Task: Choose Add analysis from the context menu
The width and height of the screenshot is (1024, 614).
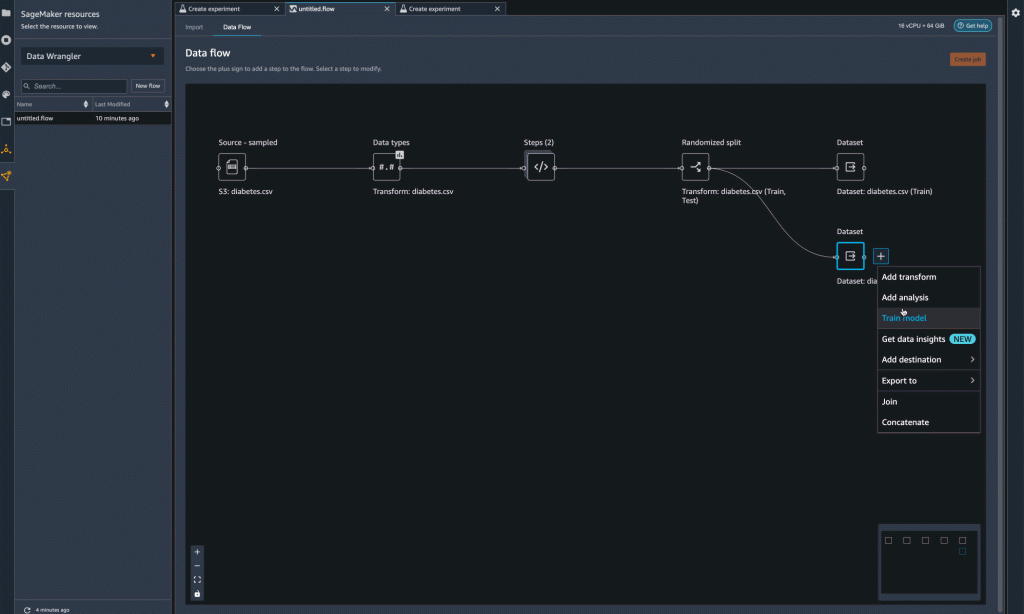Action: click(x=928, y=297)
